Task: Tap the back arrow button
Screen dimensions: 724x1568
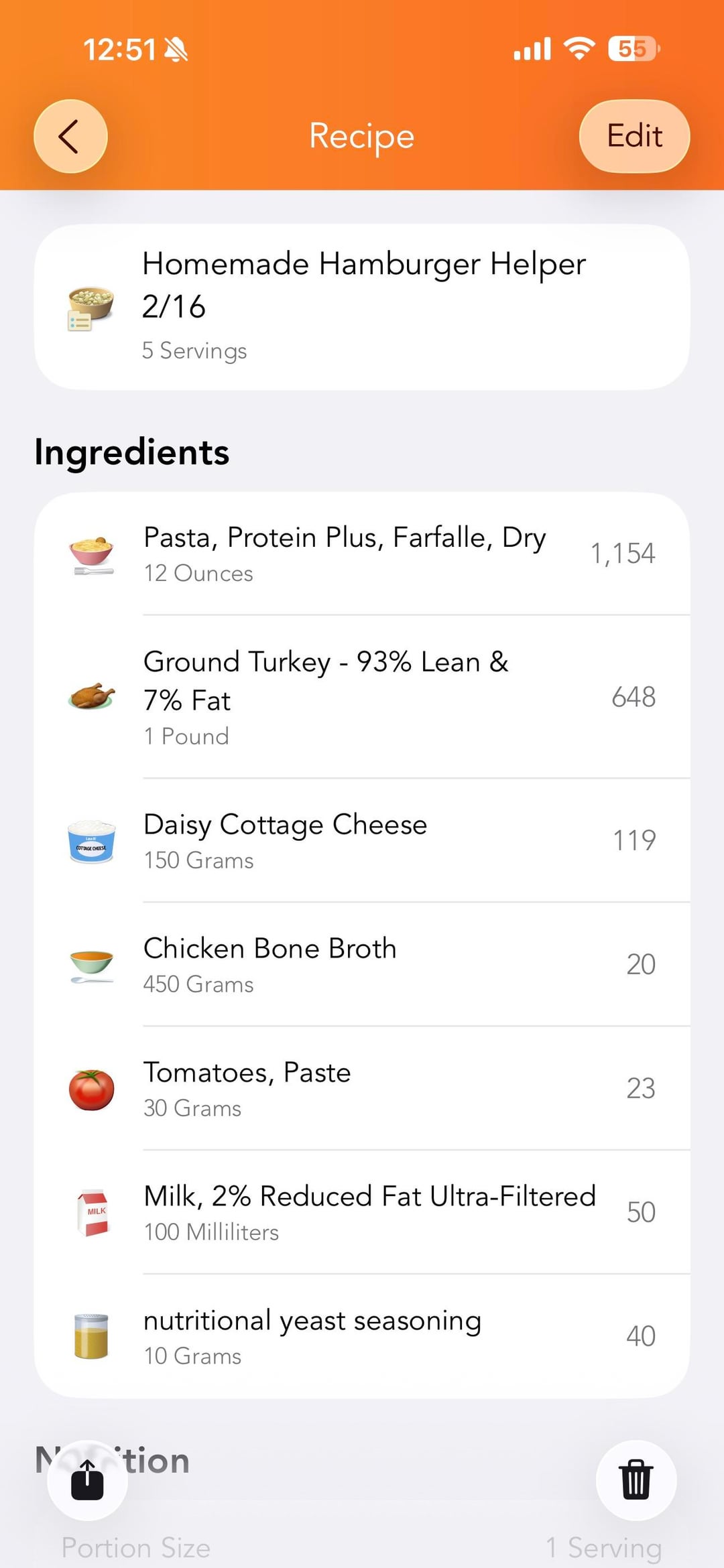Action: point(70,137)
